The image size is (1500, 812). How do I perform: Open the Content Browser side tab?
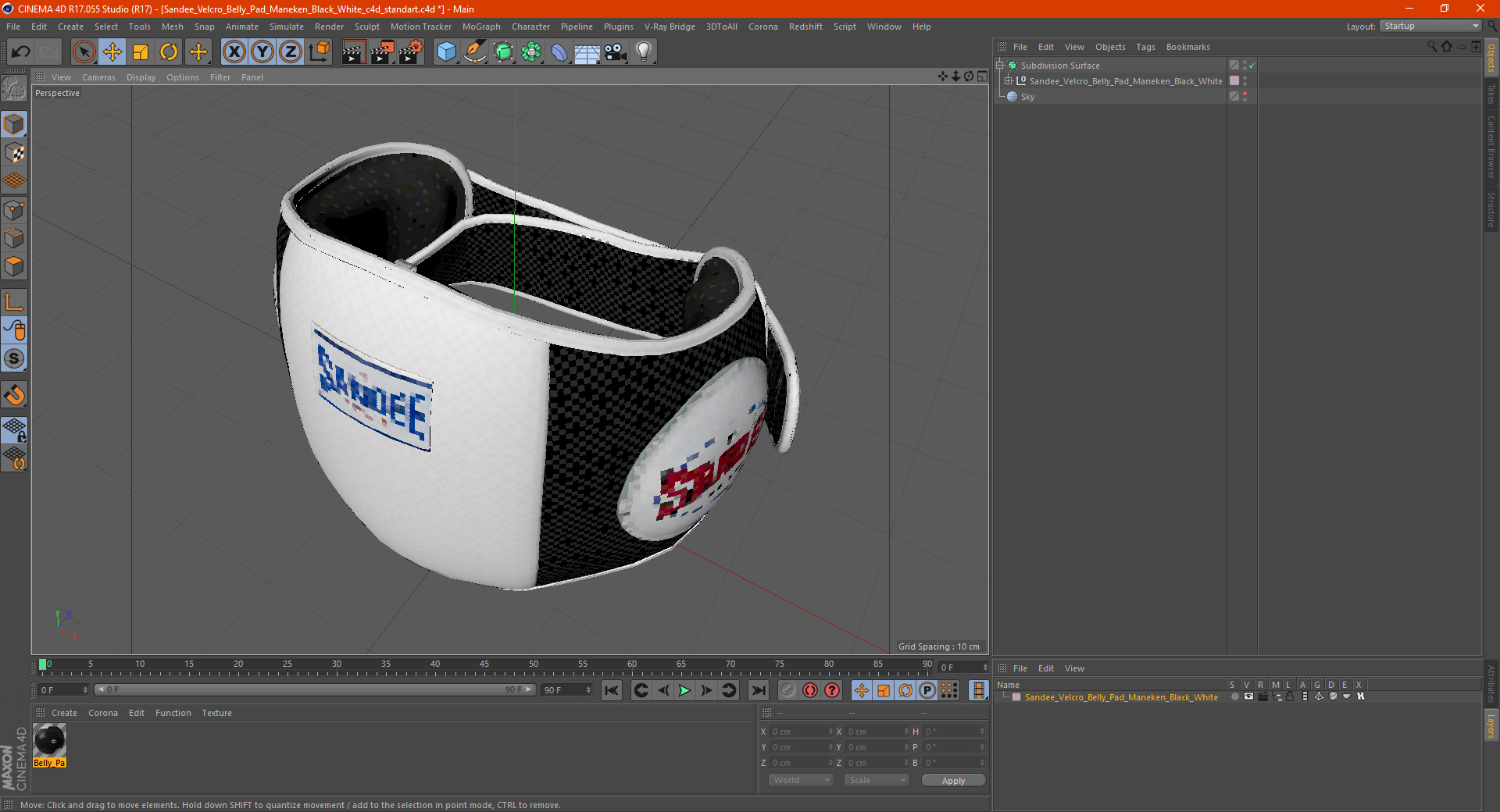pos(1491,148)
